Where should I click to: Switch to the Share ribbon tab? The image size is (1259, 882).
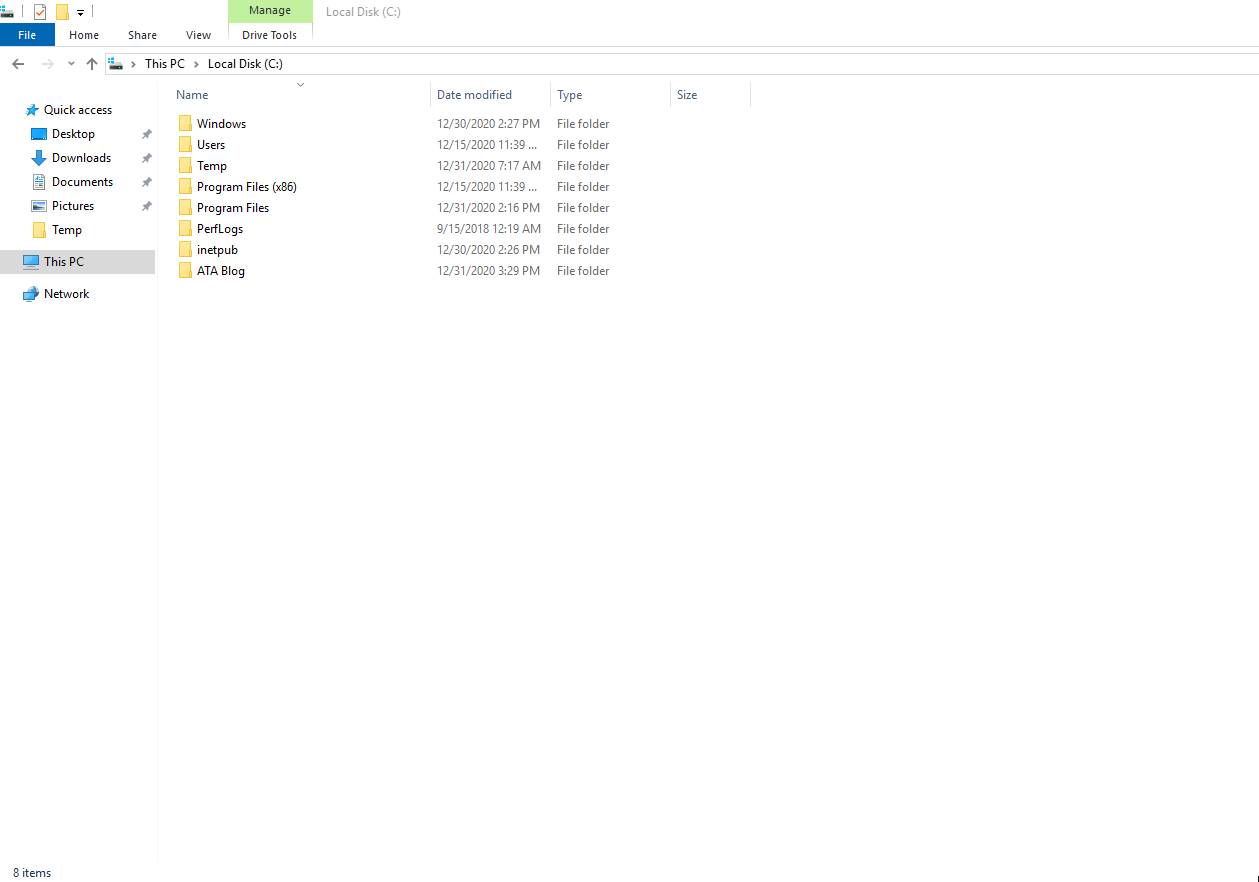(141, 34)
